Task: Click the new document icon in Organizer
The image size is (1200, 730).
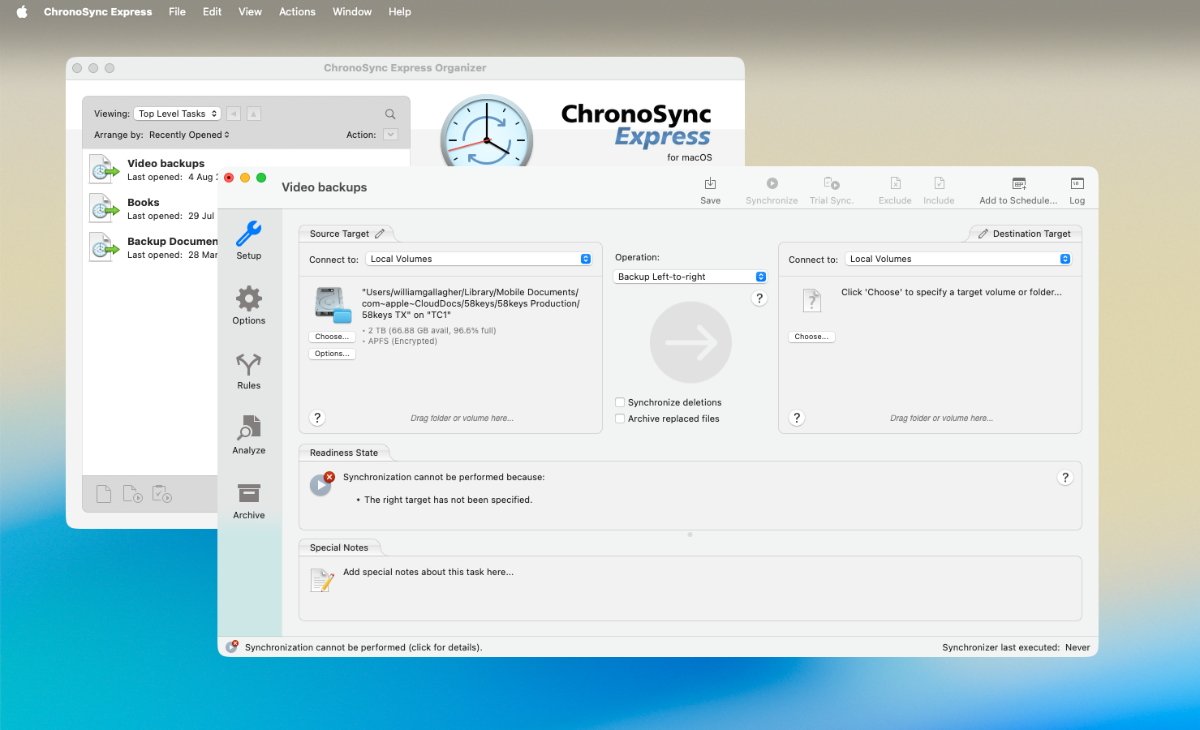Action: coord(103,493)
